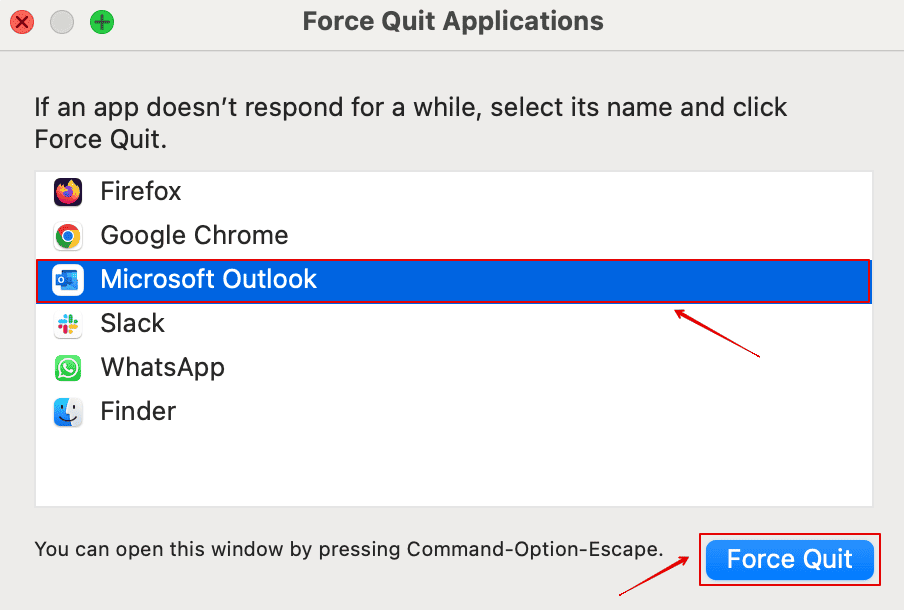
Task: Close the Force Quit Applications window
Action: tap(22, 21)
